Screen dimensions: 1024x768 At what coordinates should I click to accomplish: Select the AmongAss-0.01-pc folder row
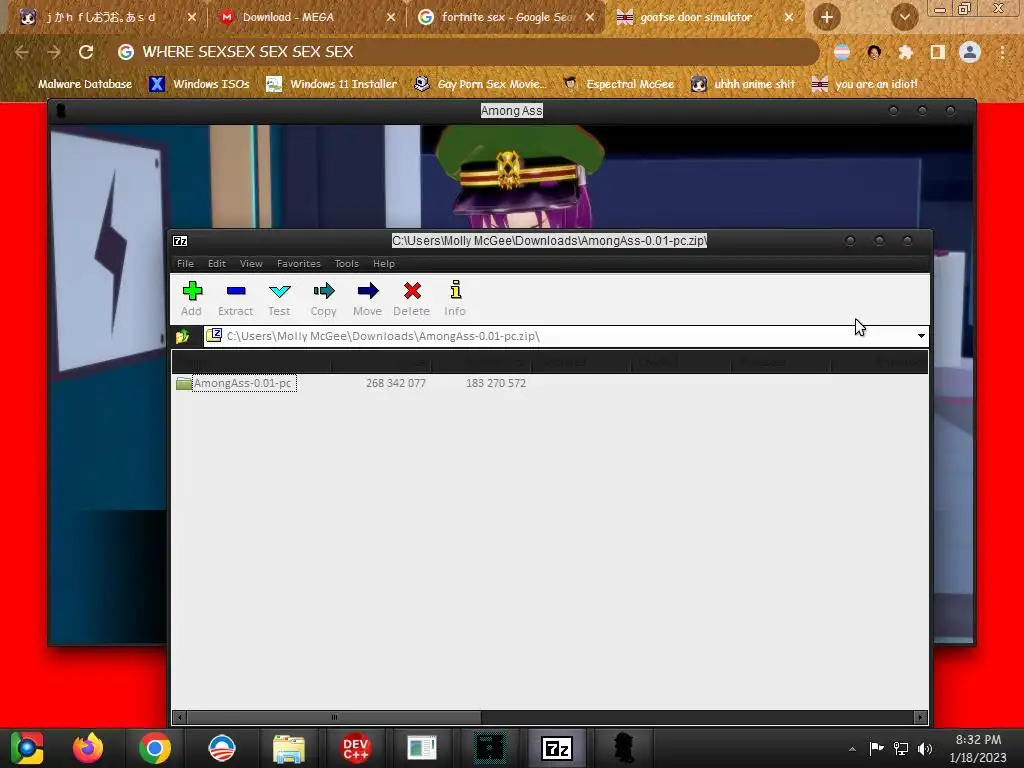(x=237, y=383)
